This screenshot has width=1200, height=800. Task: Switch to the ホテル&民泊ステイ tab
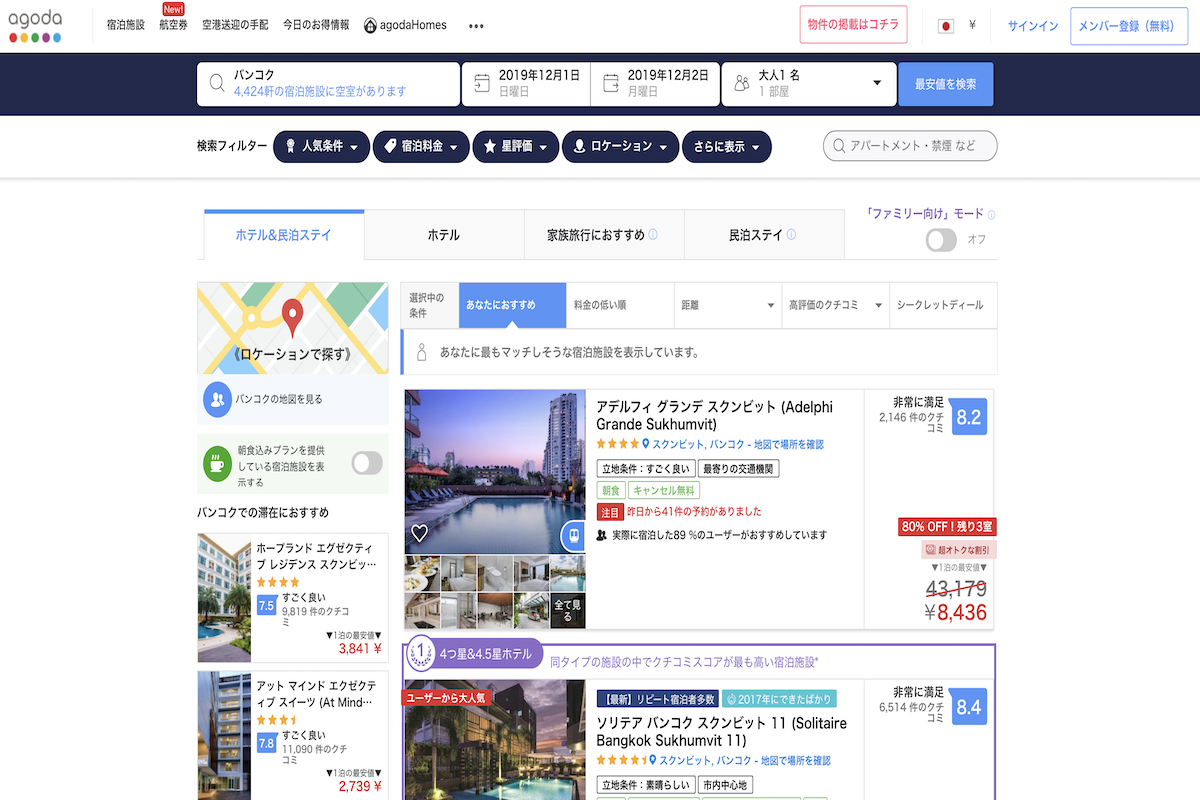284,235
